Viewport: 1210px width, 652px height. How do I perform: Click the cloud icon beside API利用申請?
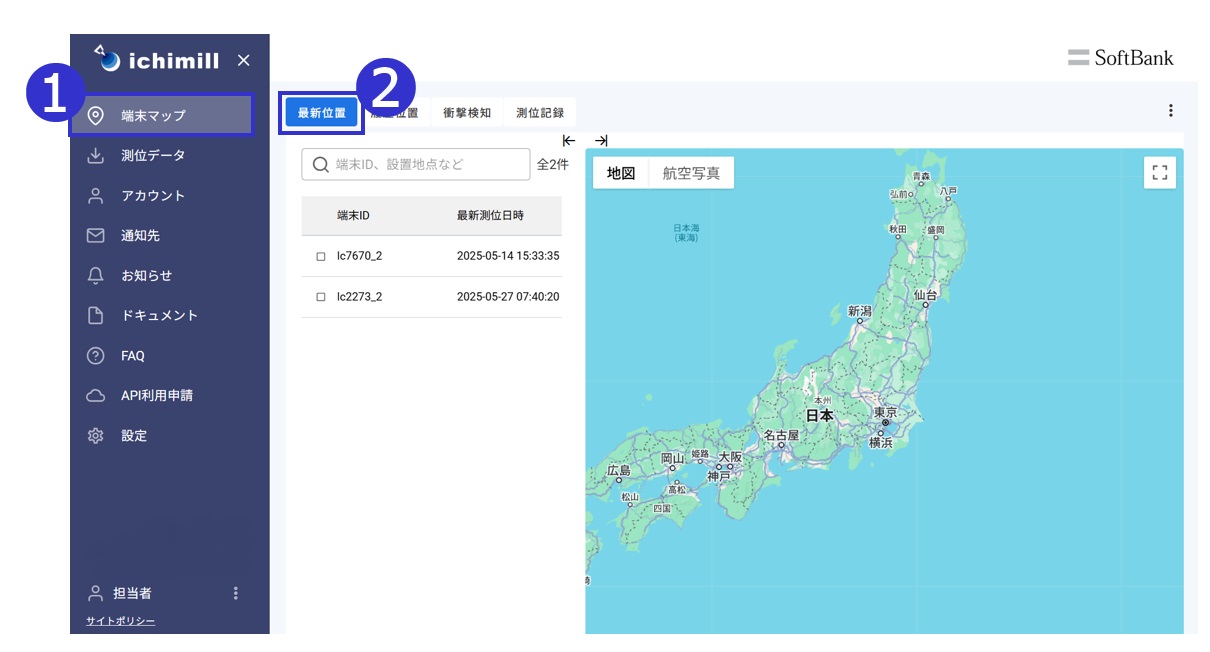[96, 396]
